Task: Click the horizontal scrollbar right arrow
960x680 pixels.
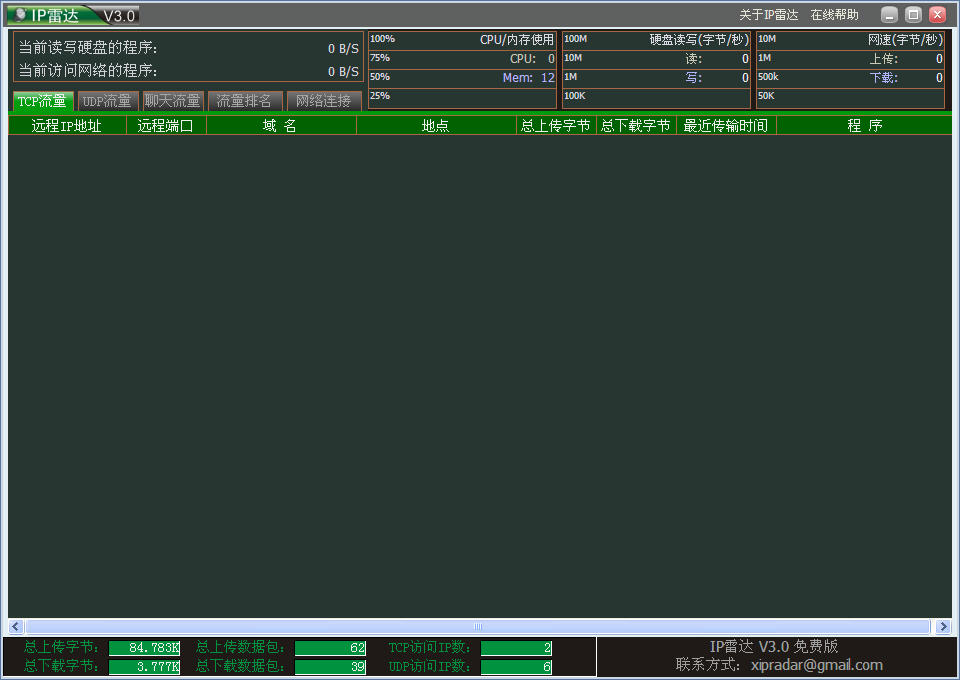Action: coord(942,627)
